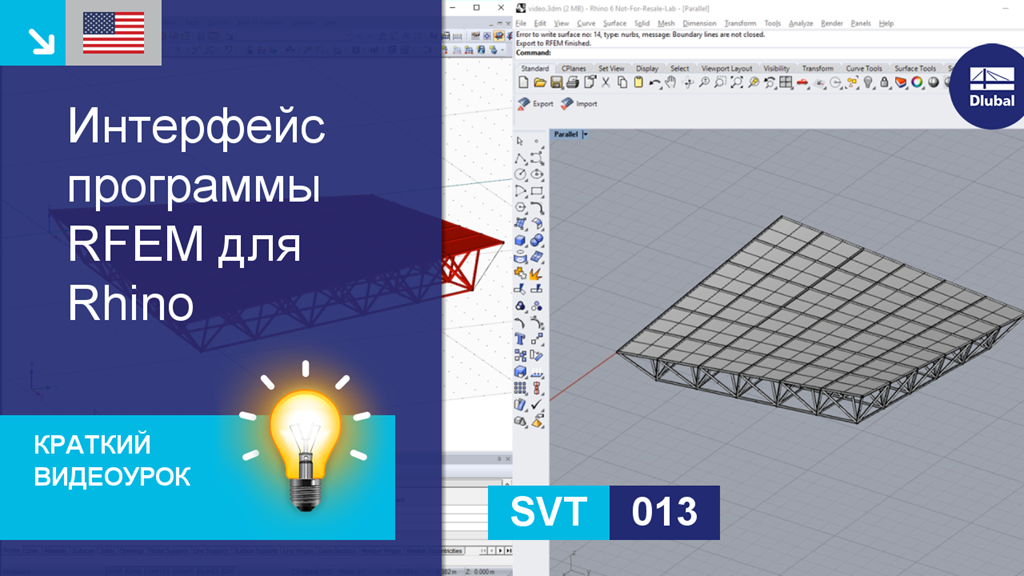The image size is (1024, 576).
Task: Click the Save diskette icon
Action: (556, 83)
